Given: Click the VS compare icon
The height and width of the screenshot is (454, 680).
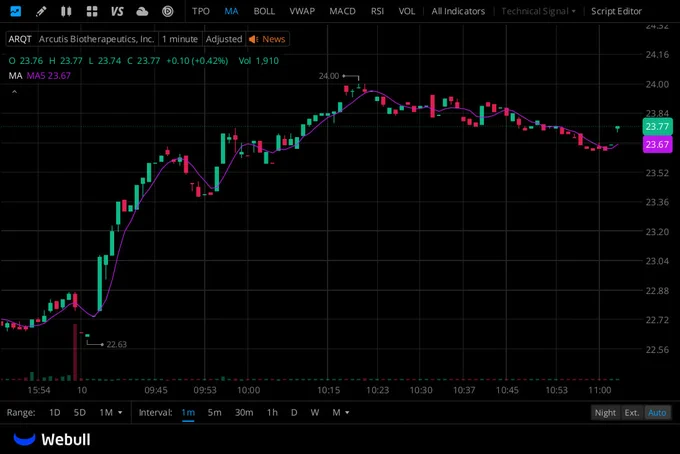Looking at the screenshot, I should click(x=117, y=11).
